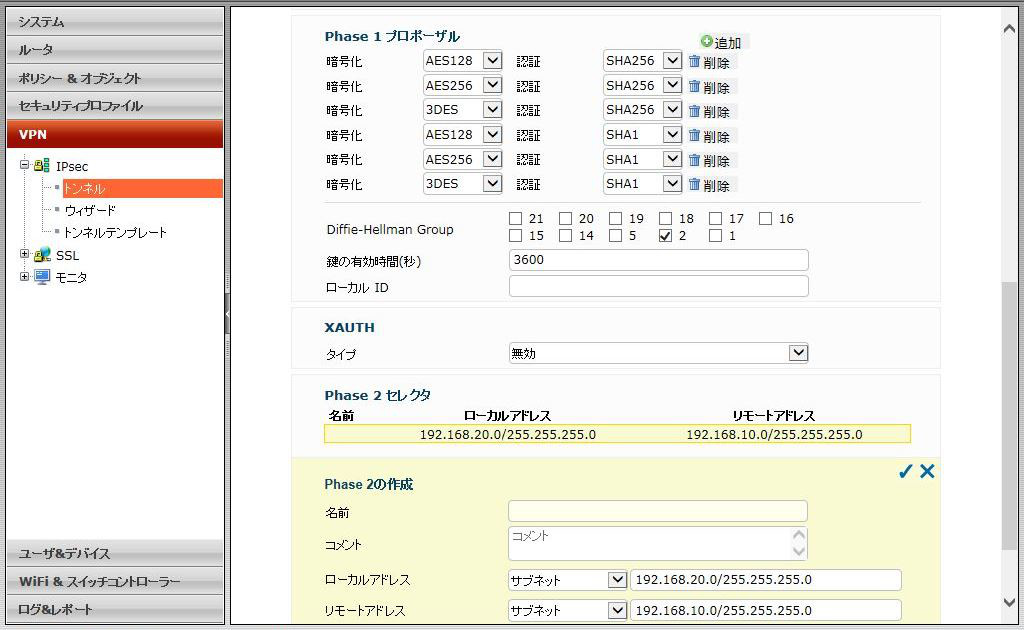The image size is (1024, 630).
Task: Click the SSL tree node icon
Action: click(42, 255)
